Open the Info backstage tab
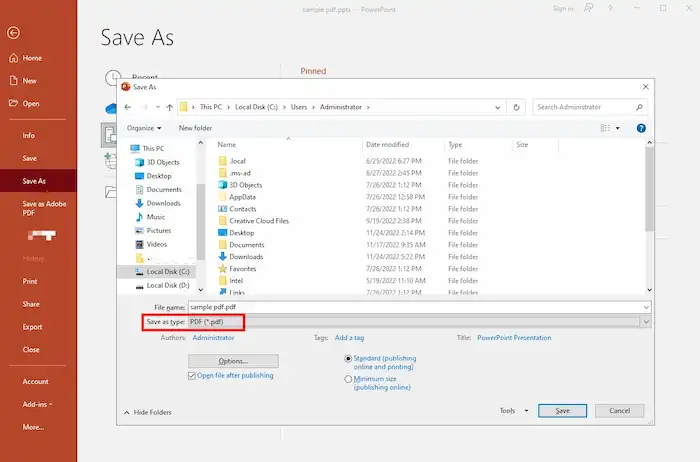The image size is (700, 462). click(x=29, y=135)
